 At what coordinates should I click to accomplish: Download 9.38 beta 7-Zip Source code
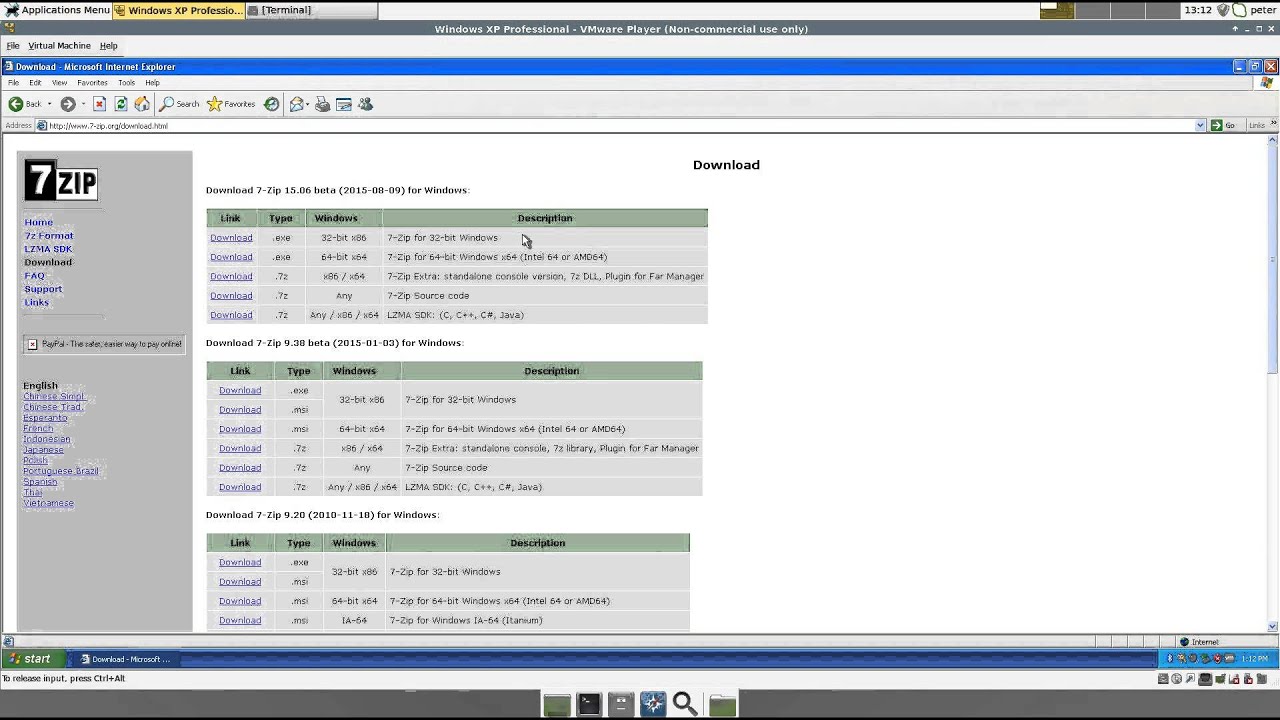pyautogui.click(x=240, y=468)
